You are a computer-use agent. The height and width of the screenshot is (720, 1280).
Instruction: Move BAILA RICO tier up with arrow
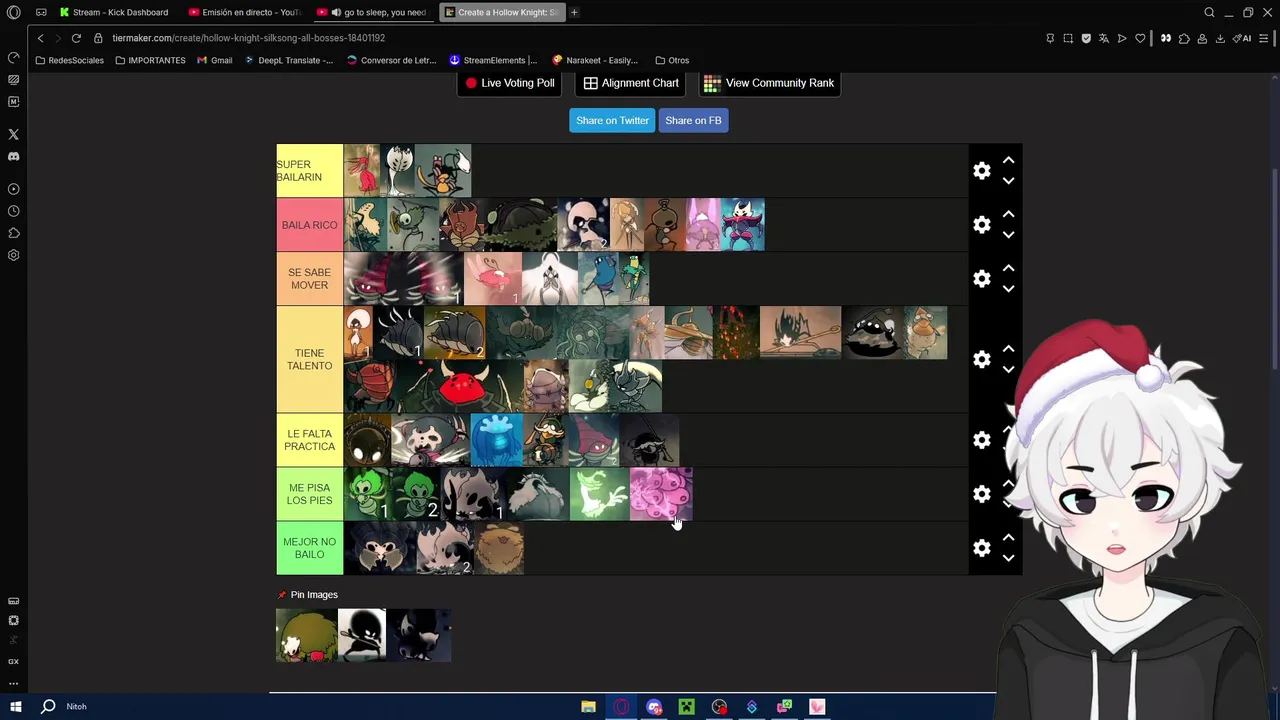(x=1008, y=214)
